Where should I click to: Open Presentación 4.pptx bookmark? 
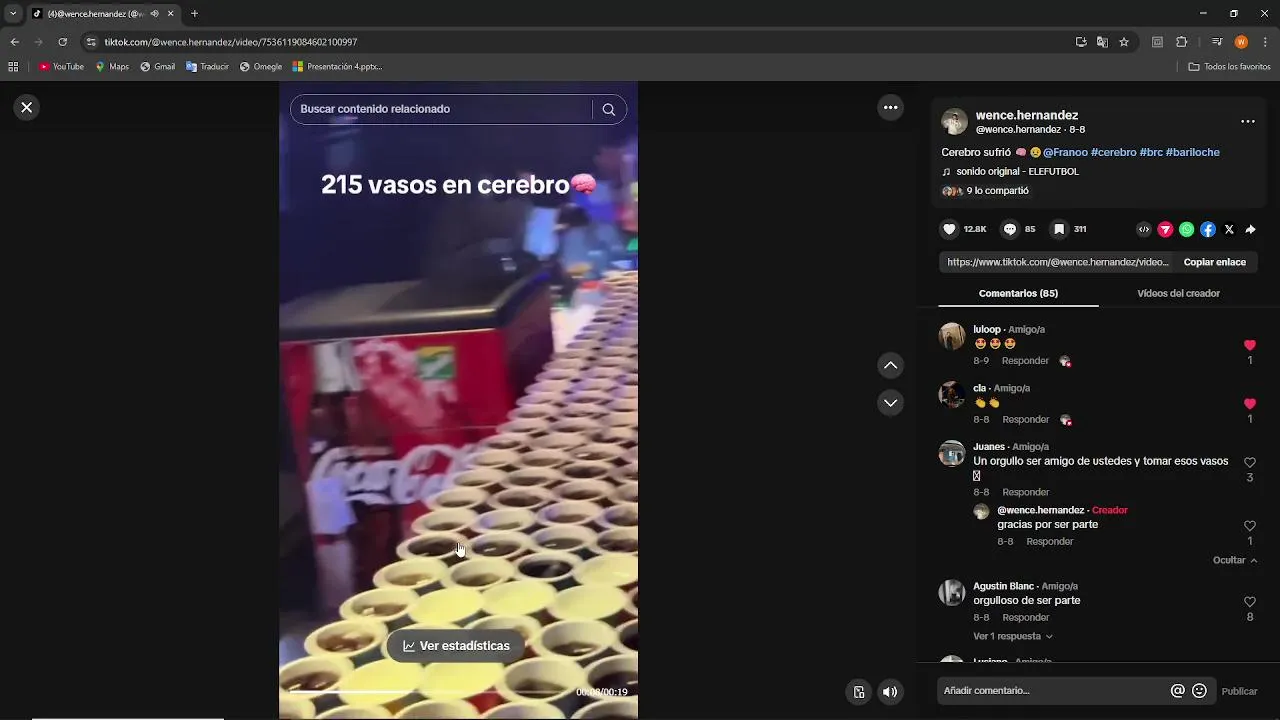pyautogui.click(x=337, y=67)
